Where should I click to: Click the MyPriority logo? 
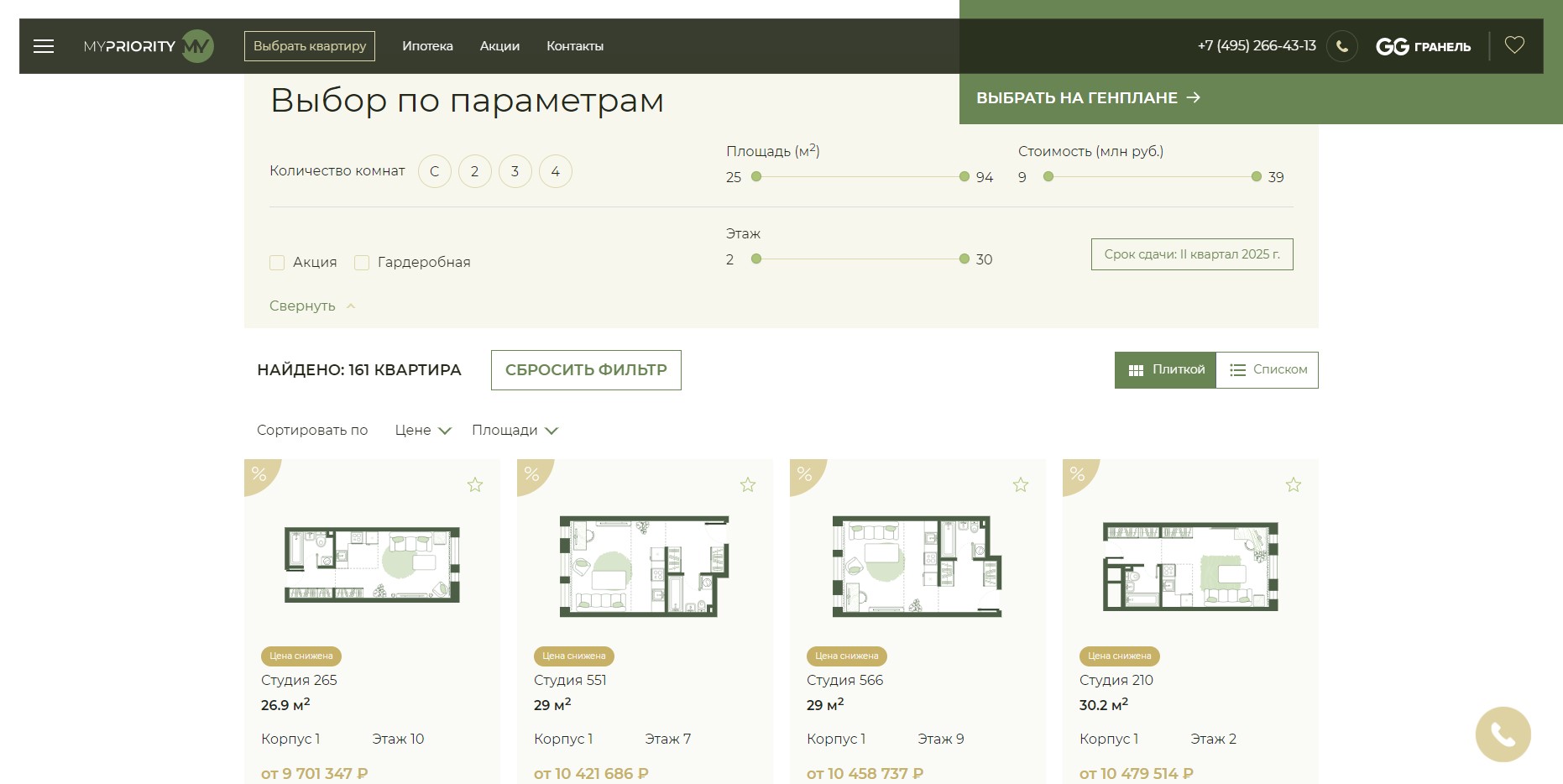point(149,46)
